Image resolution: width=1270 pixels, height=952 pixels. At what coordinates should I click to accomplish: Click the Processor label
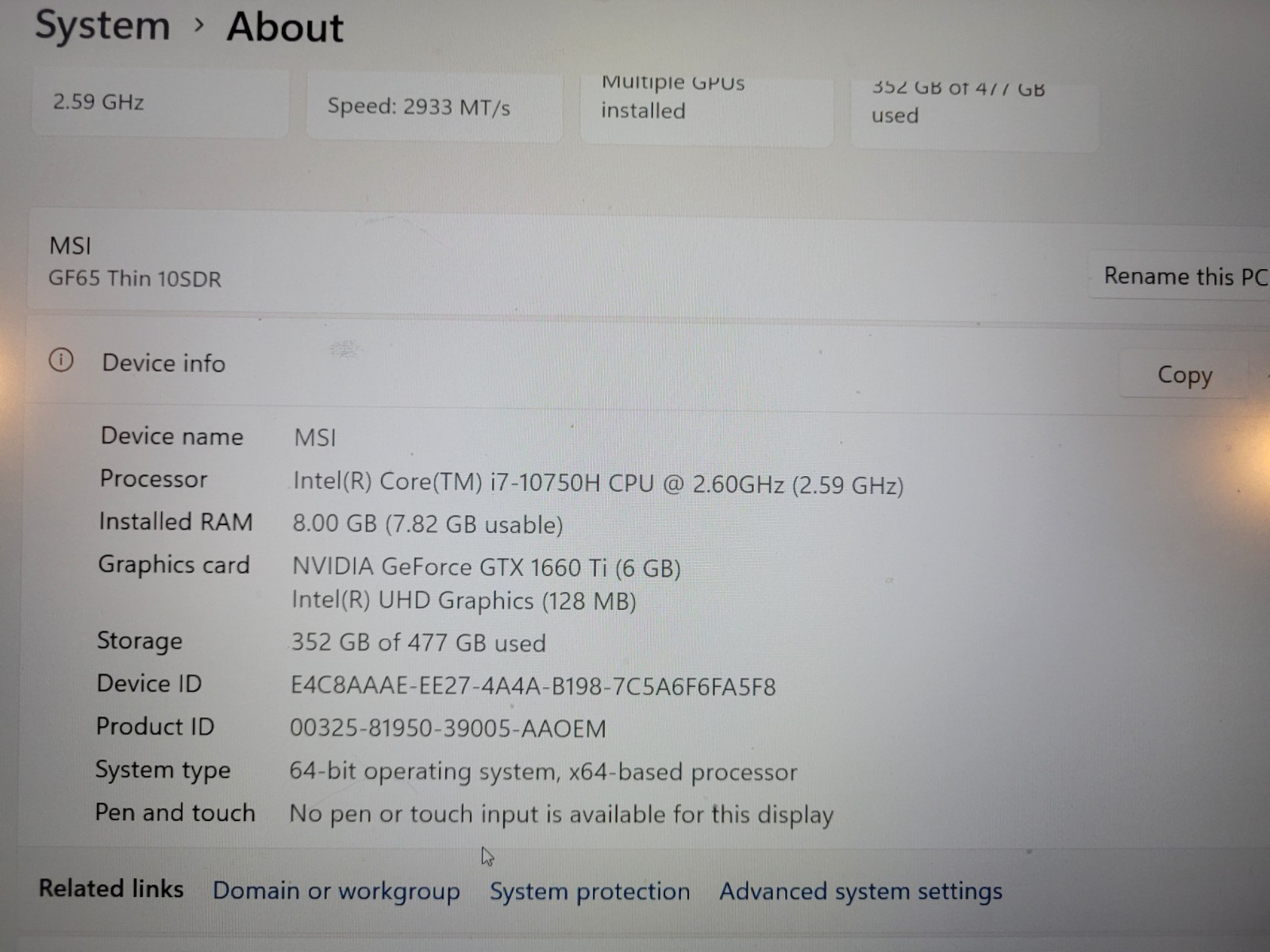pyautogui.click(x=153, y=478)
